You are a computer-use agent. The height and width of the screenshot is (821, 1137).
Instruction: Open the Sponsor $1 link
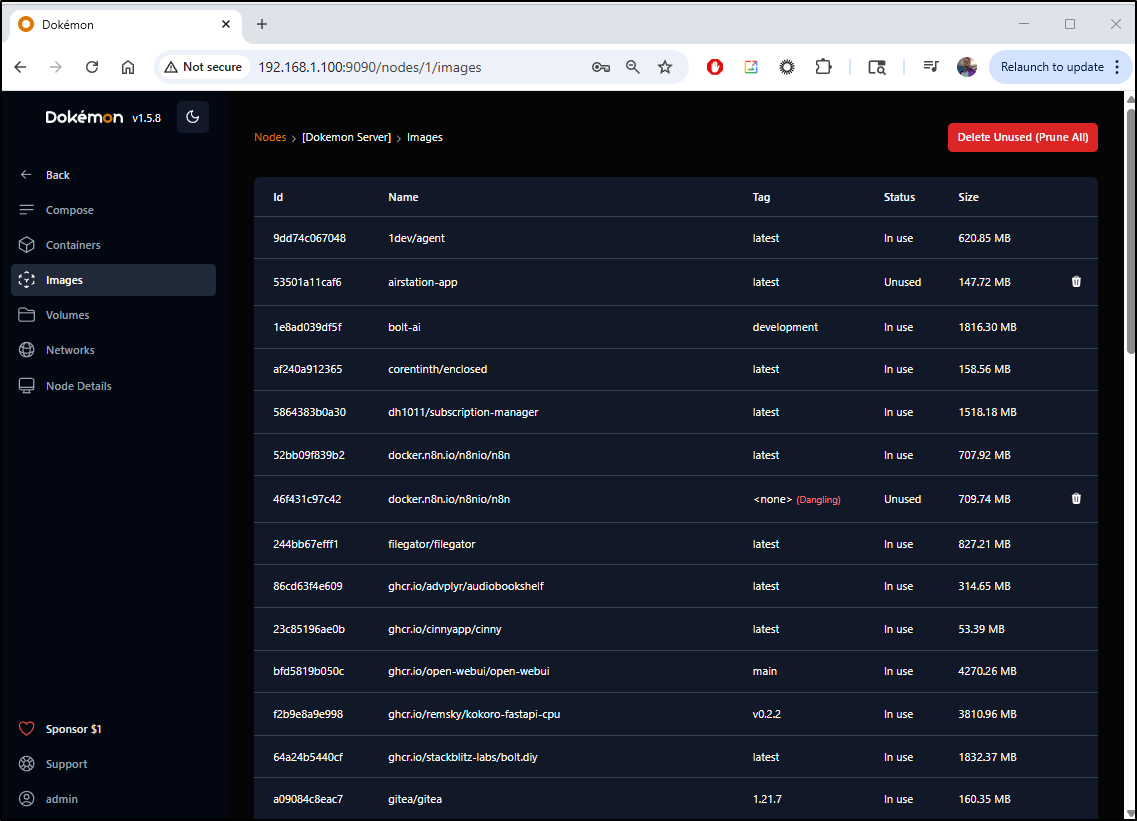(x=73, y=729)
